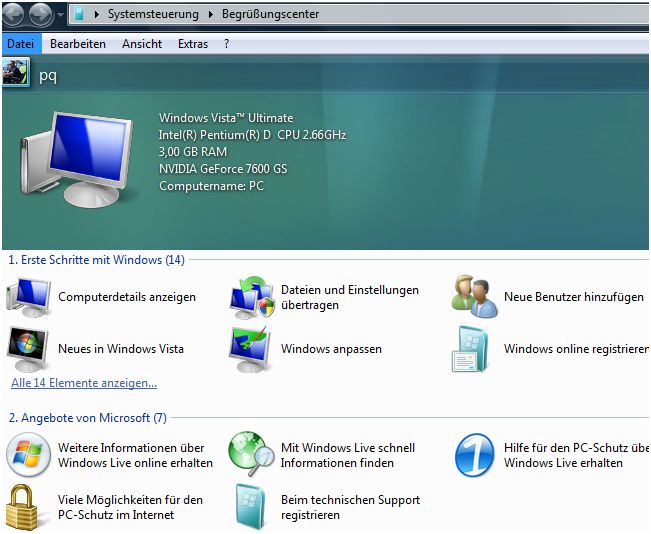Click the Windows anpassen paintbrush icon
The height and width of the screenshot is (534, 651).
[x=250, y=349]
